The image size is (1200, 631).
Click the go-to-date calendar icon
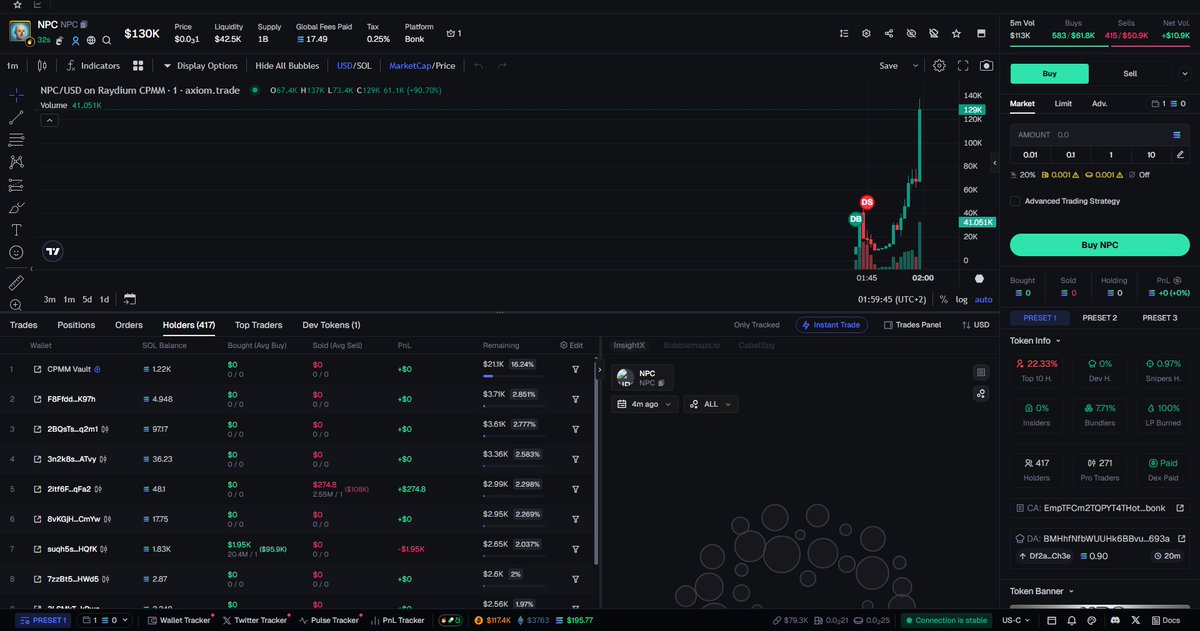click(x=130, y=299)
